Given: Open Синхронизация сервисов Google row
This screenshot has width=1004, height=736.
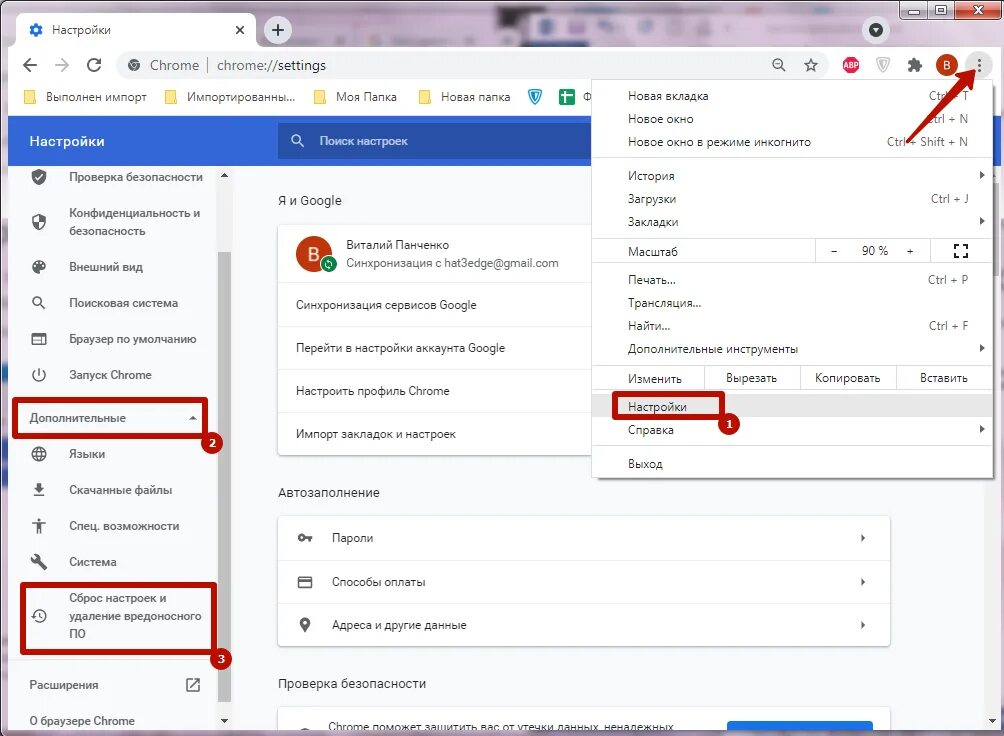Looking at the screenshot, I should [x=434, y=305].
